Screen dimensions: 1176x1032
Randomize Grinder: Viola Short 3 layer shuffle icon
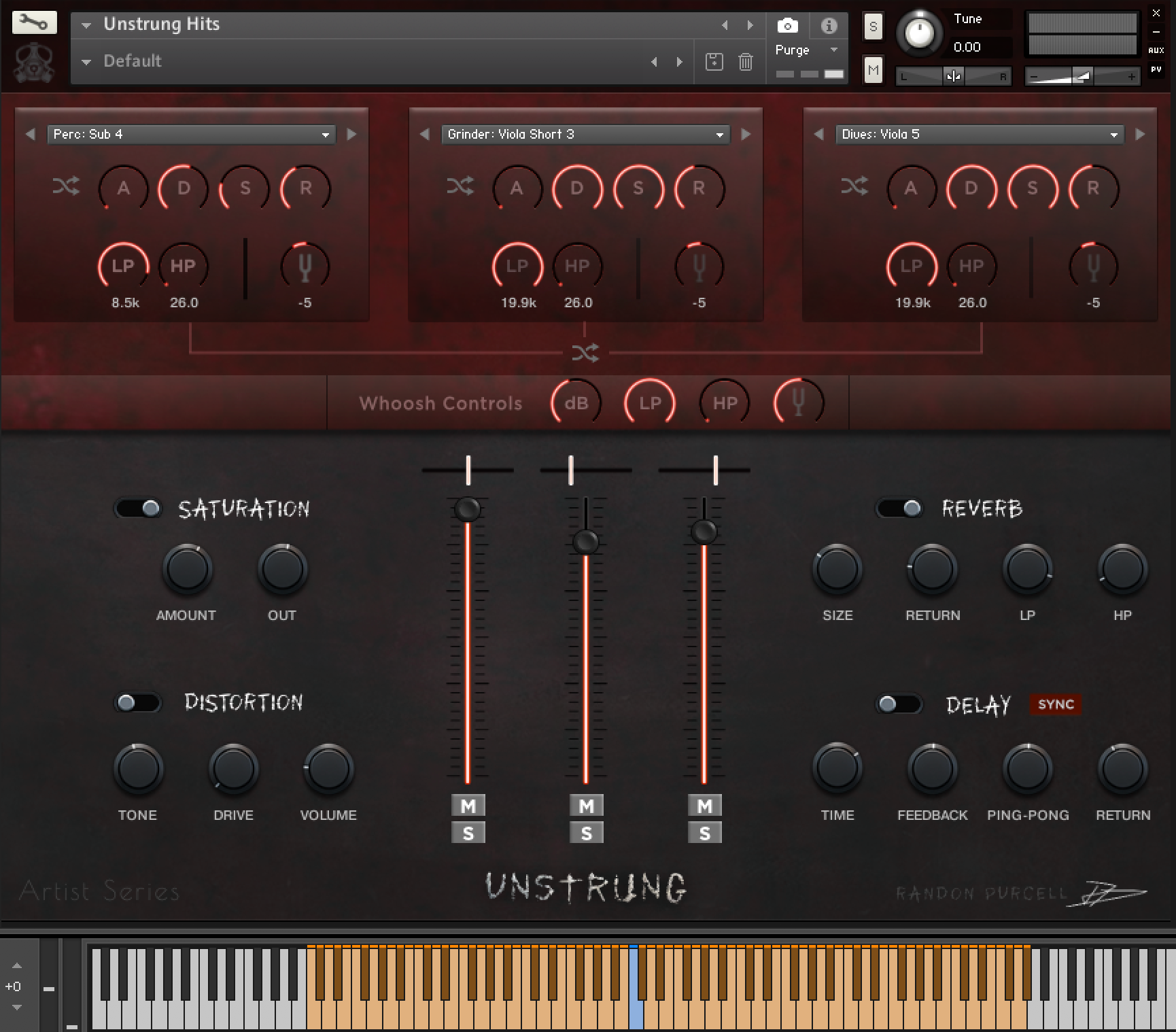pyautogui.click(x=460, y=186)
